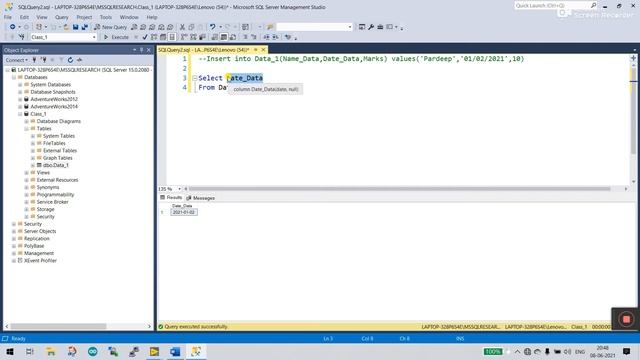640x360 pixels.
Task: Click the Navigate Backward icon
Action: [x=13, y=27]
